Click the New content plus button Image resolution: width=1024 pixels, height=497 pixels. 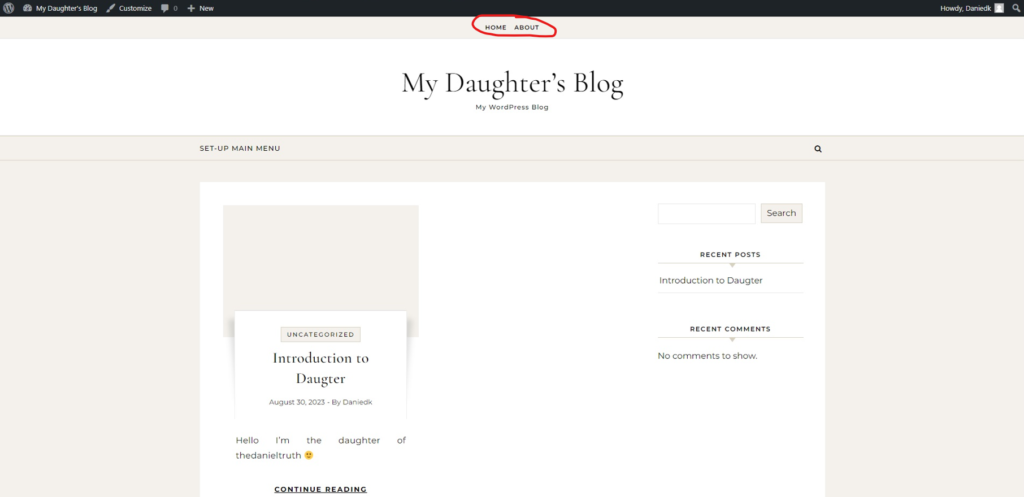tap(200, 8)
